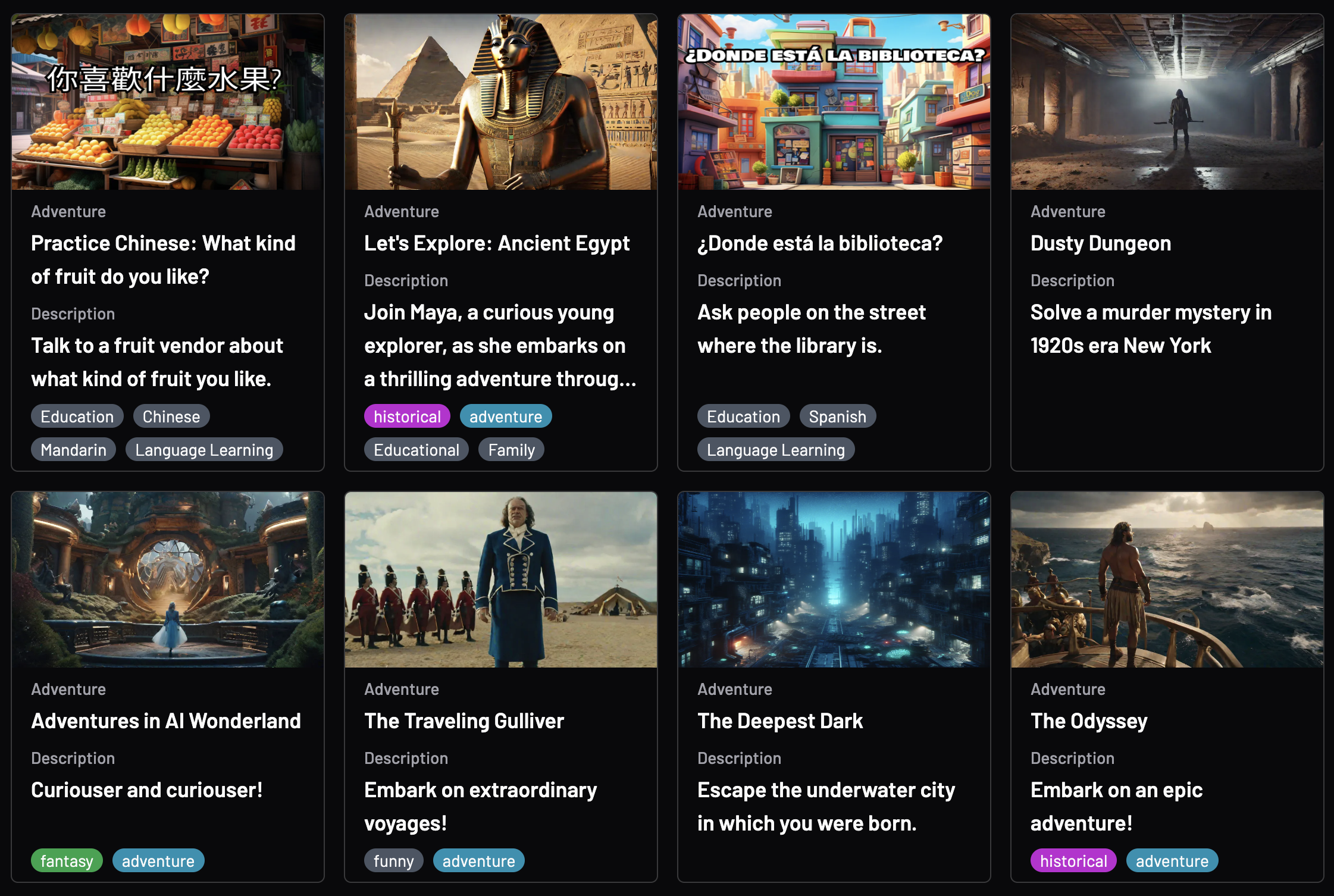The image size is (1334, 896).
Task: Select adventure tag on The Odyssey card
Action: tap(1172, 861)
